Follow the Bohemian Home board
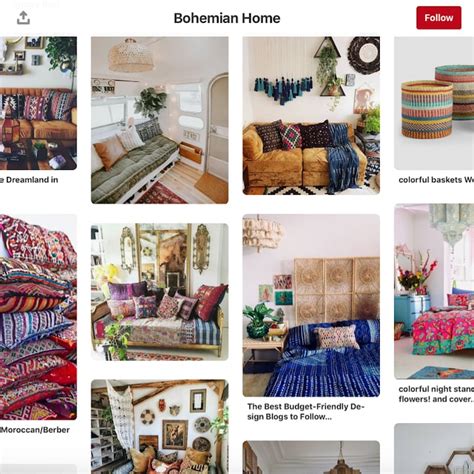 pyautogui.click(x=439, y=18)
